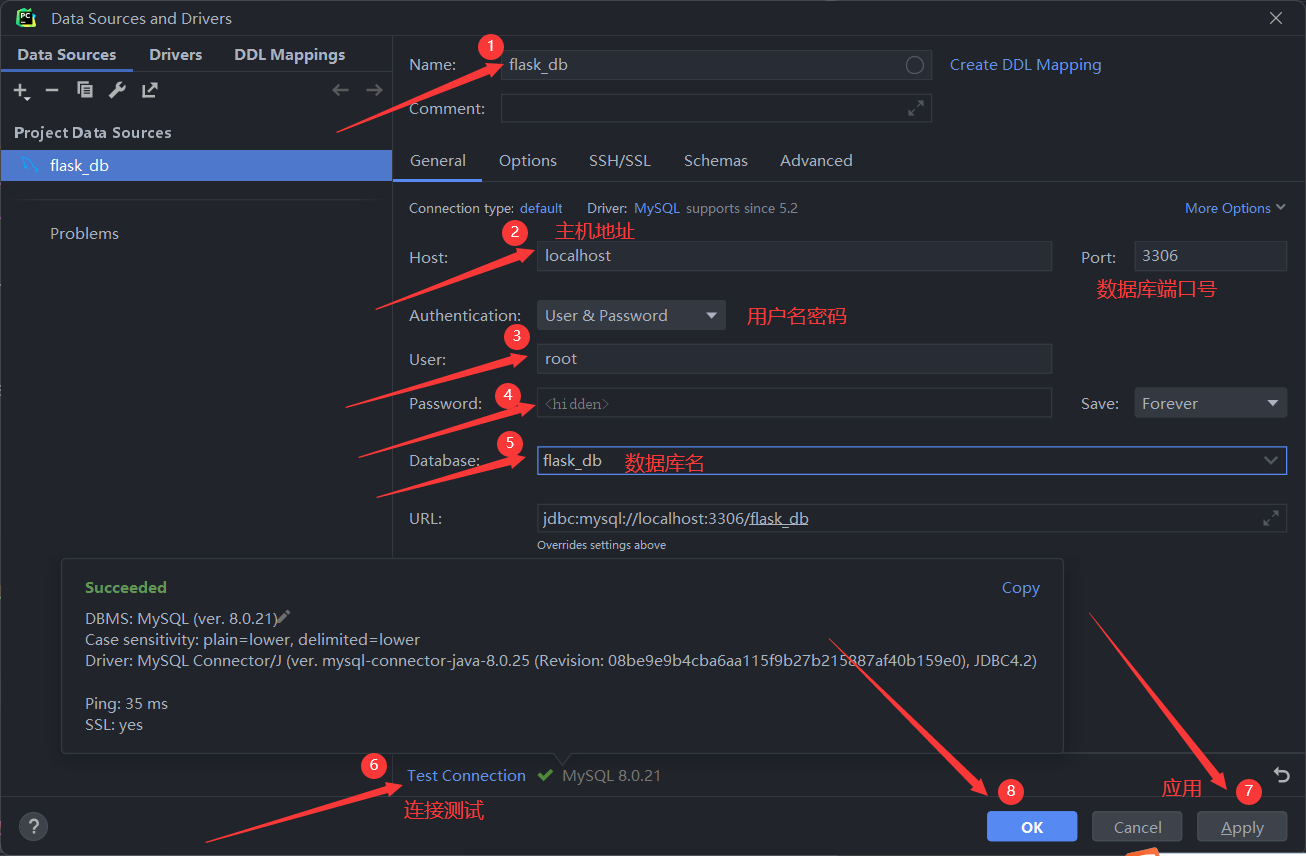Click the revert changes undo icon
Screen dimensions: 1306x856
click(x=1282, y=775)
